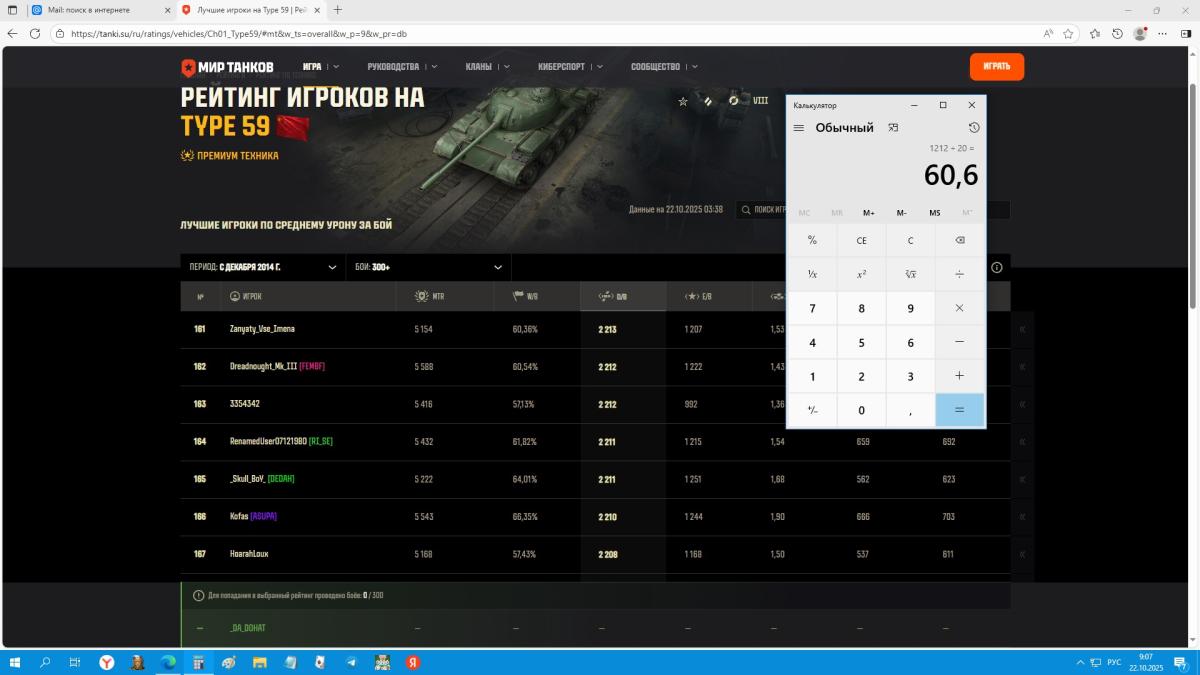Go back in the browser
The width and height of the screenshot is (1200, 675).
12,33
